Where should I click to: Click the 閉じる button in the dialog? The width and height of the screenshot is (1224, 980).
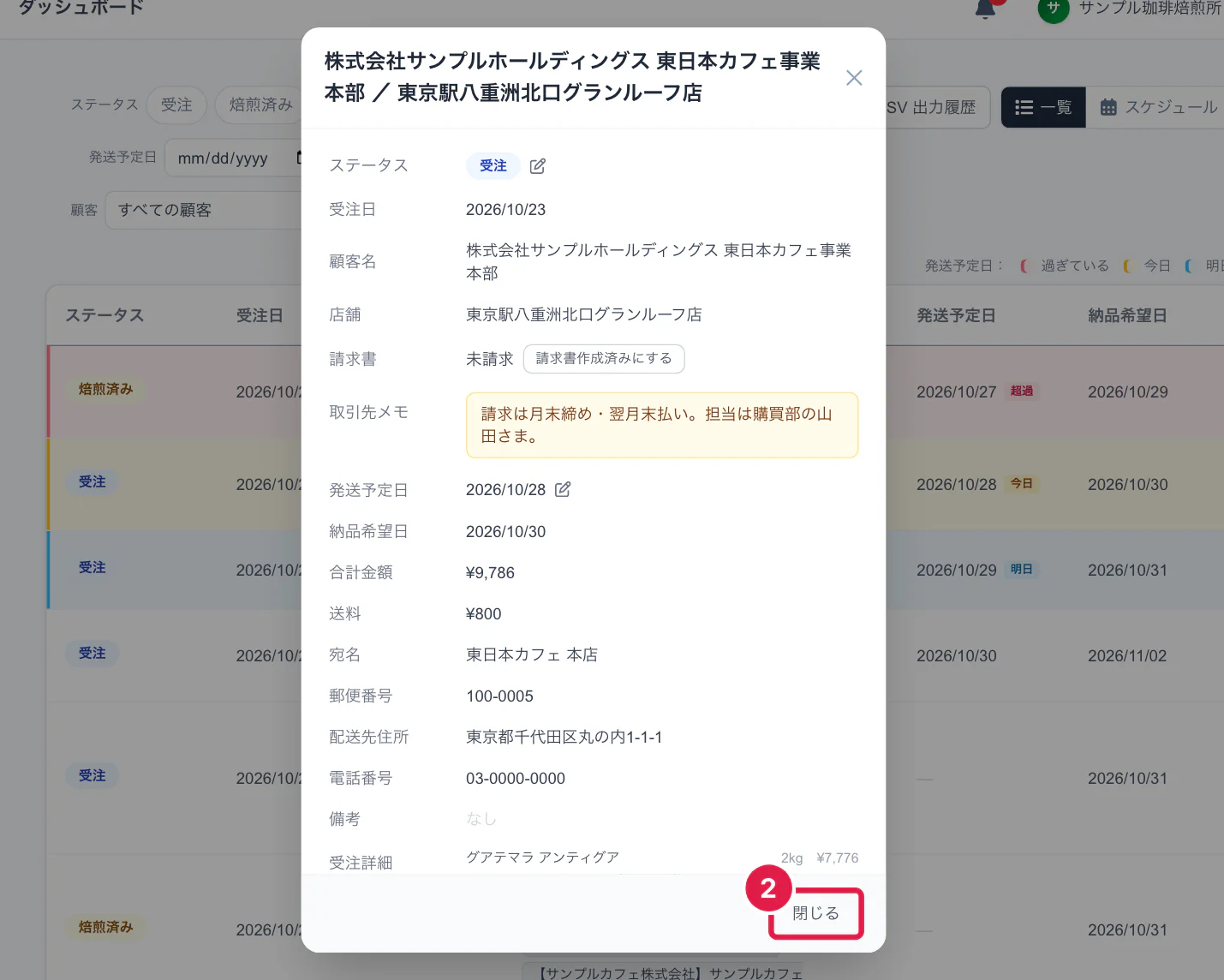(x=815, y=913)
